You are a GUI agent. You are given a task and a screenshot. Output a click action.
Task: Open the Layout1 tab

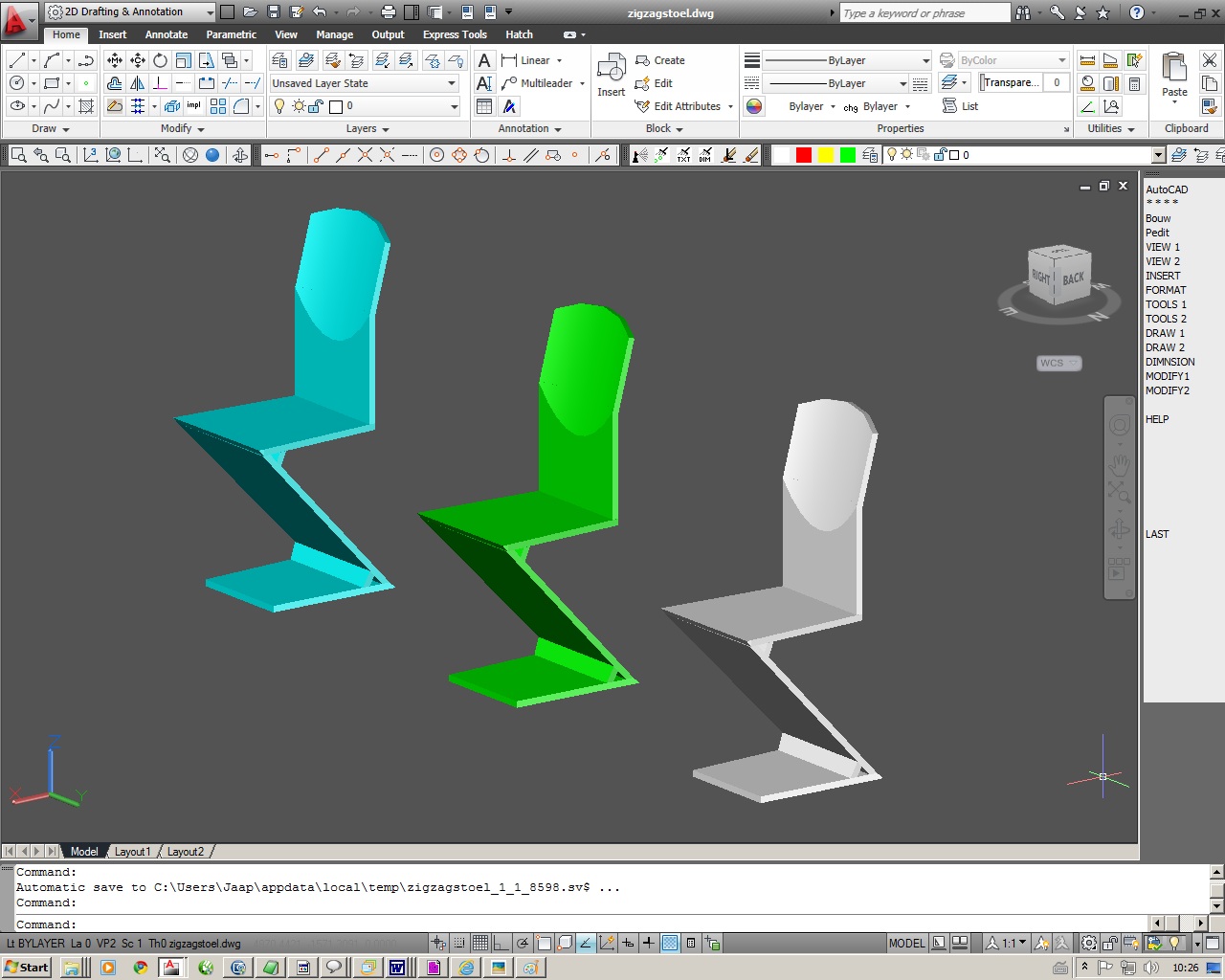pos(132,852)
